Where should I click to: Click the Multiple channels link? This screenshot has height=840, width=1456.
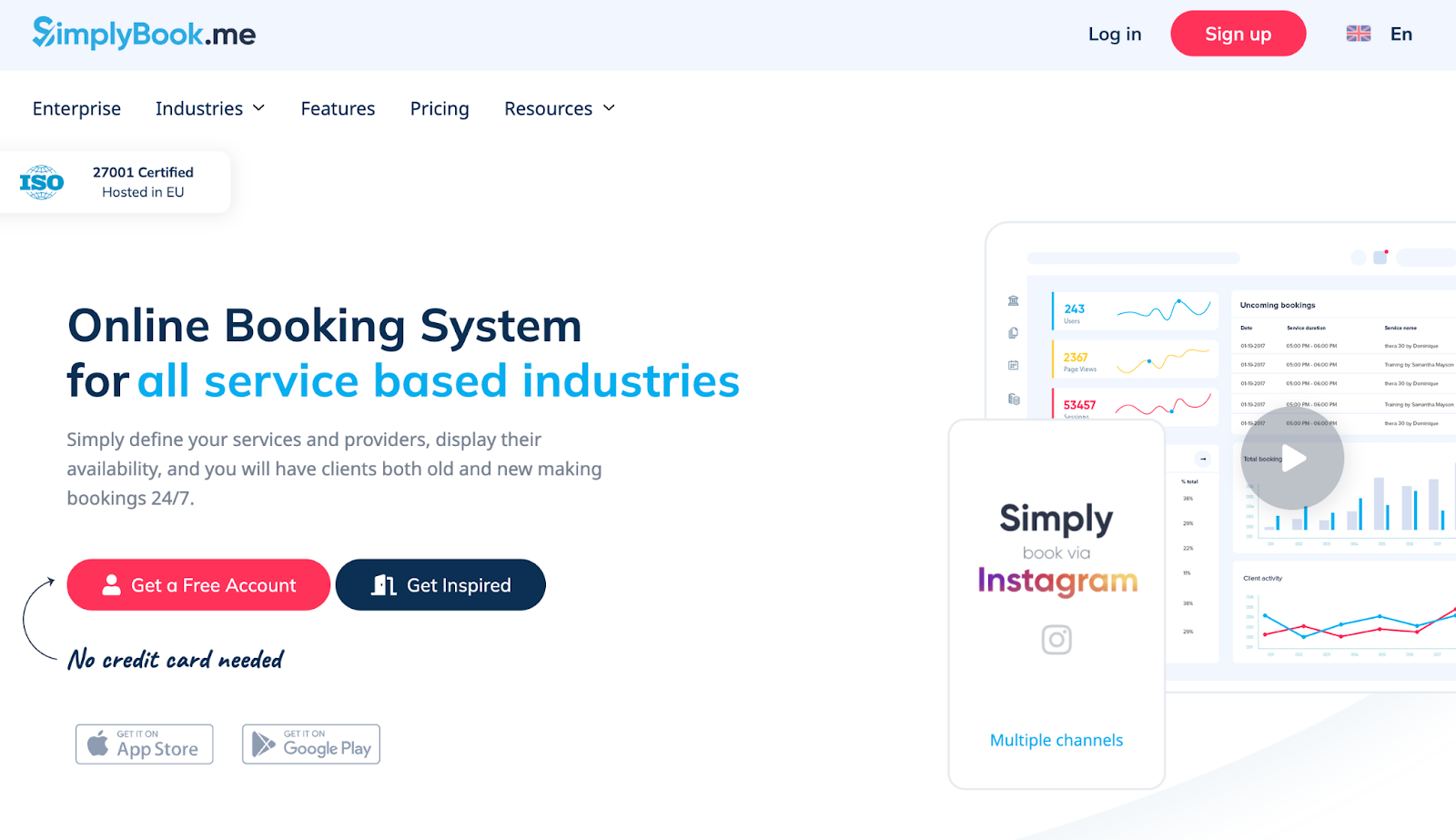pos(1056,740)
